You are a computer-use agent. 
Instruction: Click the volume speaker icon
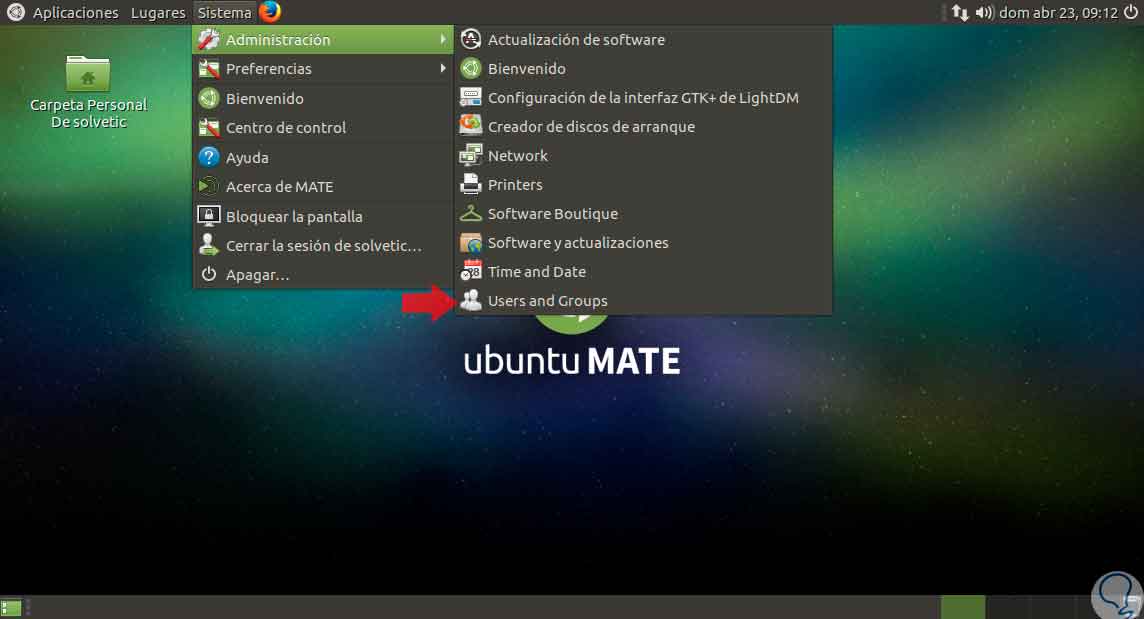[984, 12]
